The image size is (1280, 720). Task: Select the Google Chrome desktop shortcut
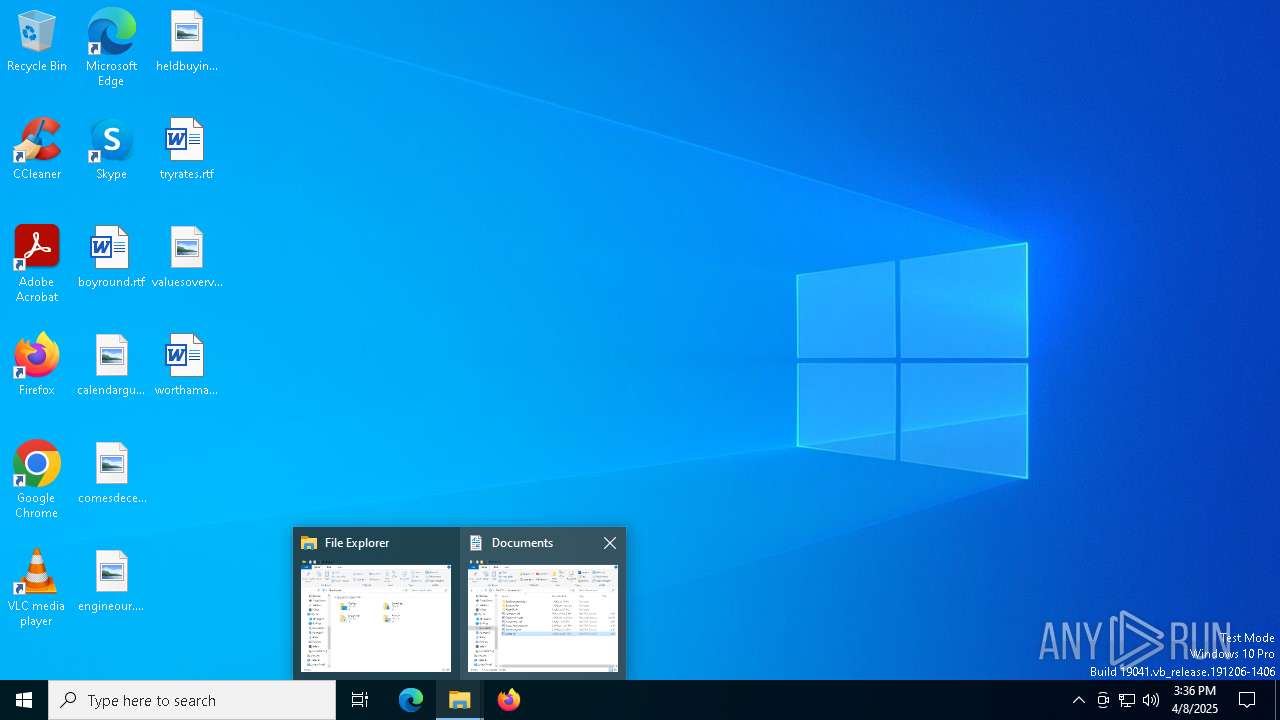click(x=37, y=480)
